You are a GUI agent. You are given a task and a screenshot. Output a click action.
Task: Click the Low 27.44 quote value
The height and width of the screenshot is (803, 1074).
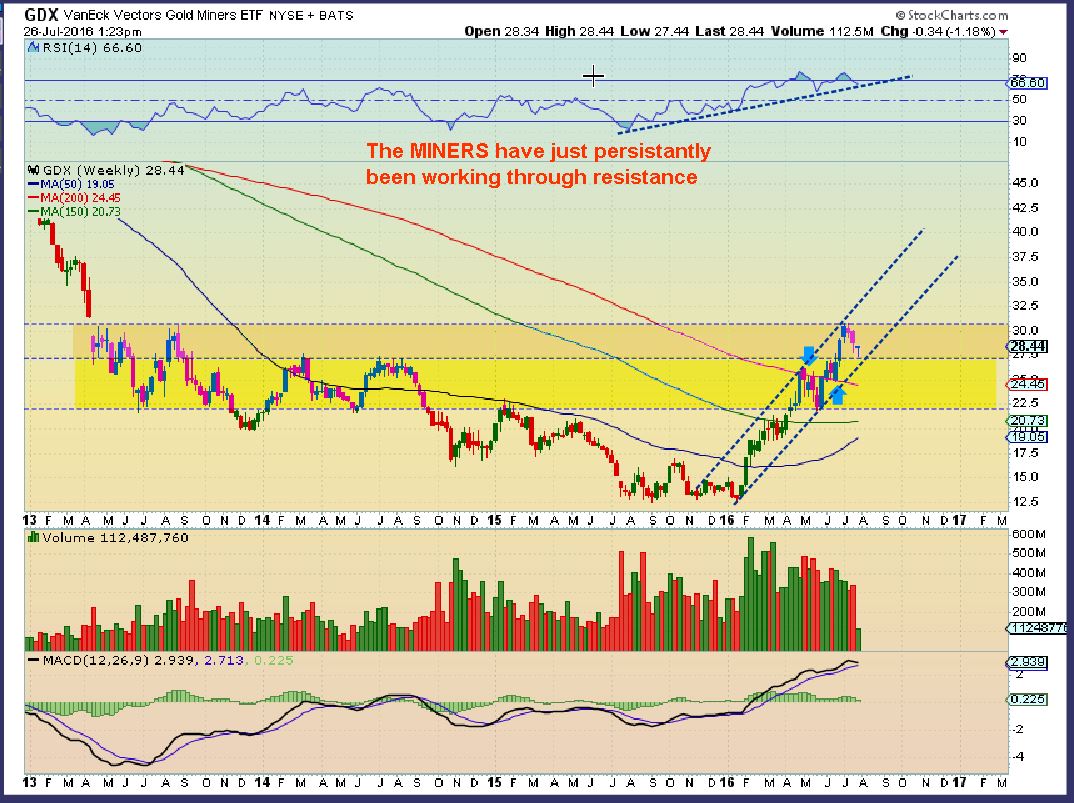point(654,32)
